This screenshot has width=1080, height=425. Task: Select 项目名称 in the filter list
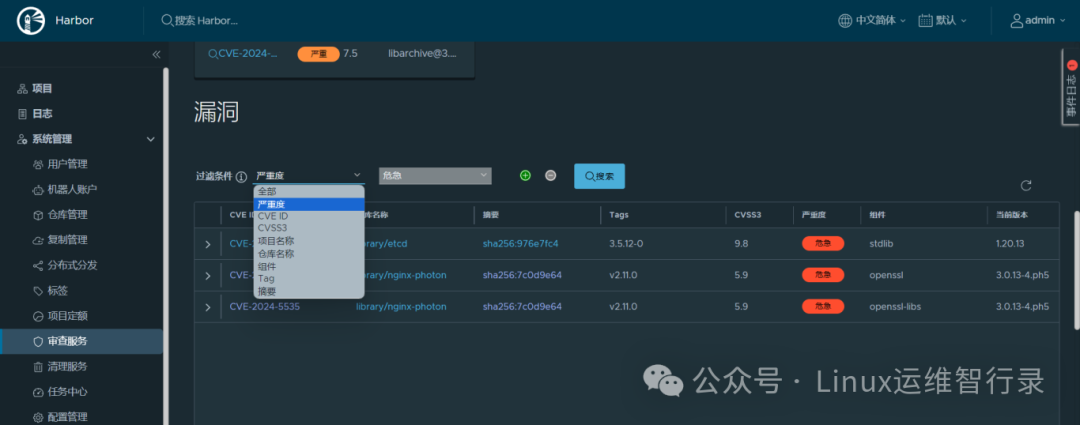click(309, 241)
